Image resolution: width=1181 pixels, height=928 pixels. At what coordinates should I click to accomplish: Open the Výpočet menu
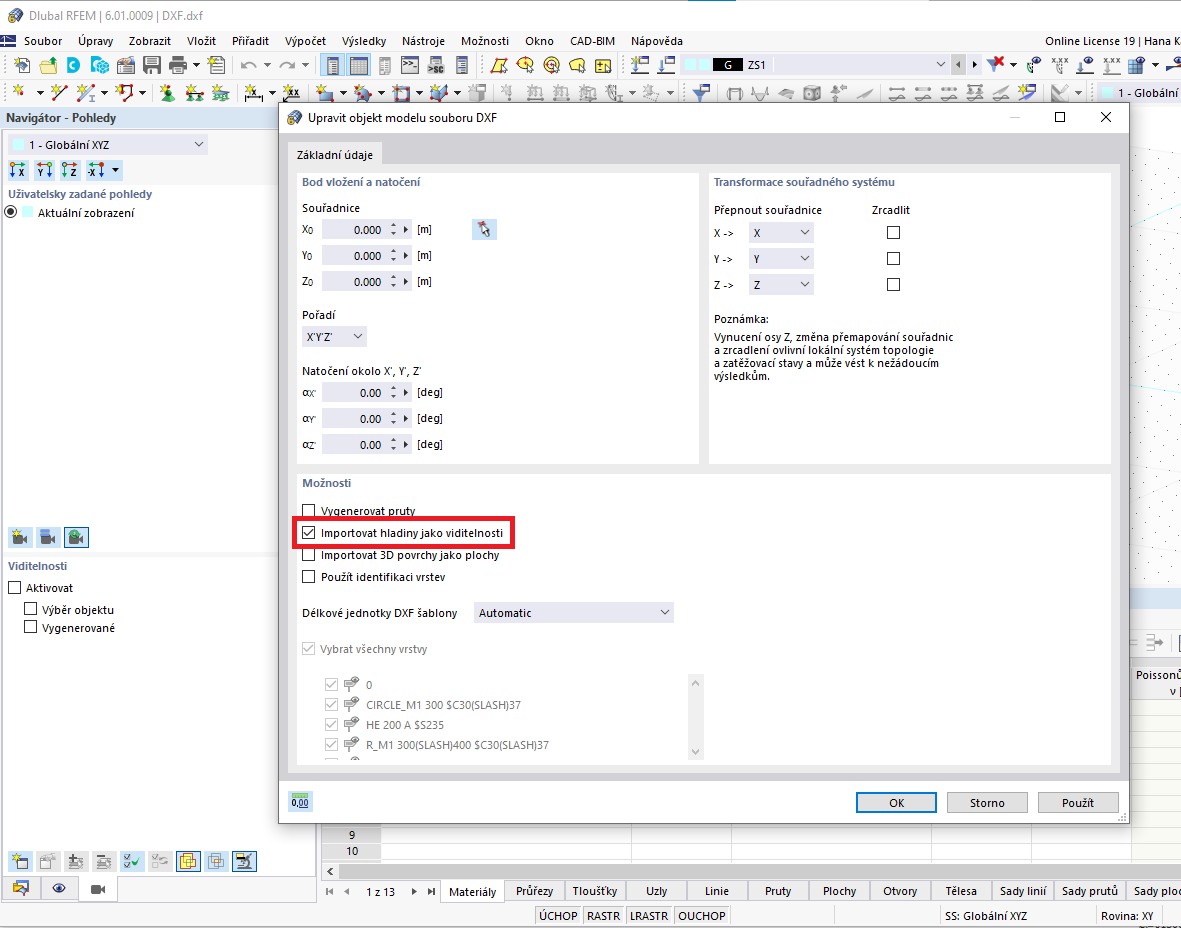tap(305, 41)
